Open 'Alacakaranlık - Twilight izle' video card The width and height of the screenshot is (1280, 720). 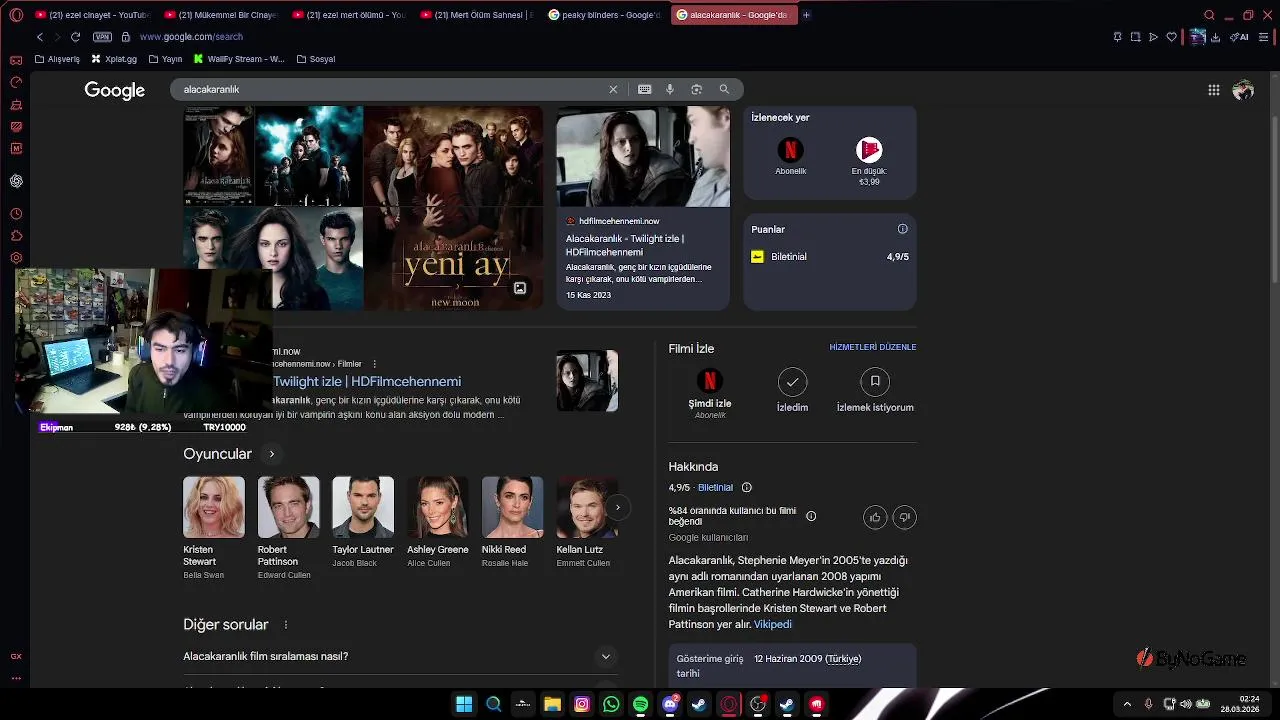(643, 208)
